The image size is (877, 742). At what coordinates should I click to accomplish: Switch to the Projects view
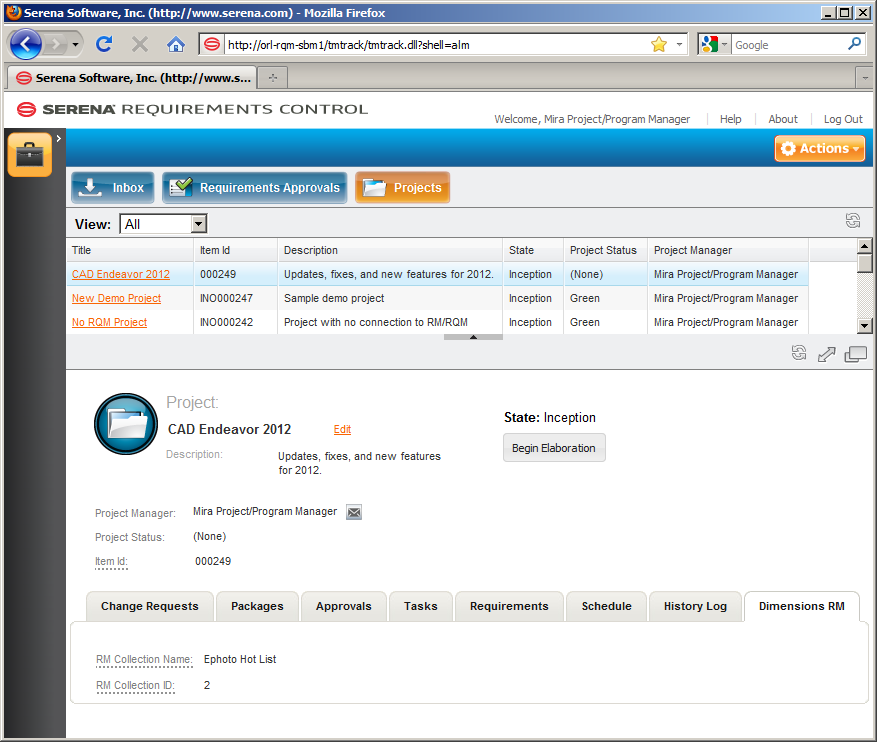coord(402,188)
